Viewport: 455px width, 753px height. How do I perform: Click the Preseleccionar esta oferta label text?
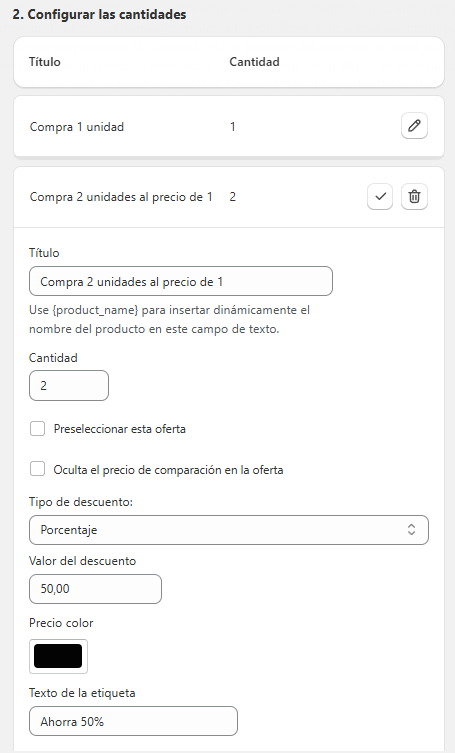[120, 429]
